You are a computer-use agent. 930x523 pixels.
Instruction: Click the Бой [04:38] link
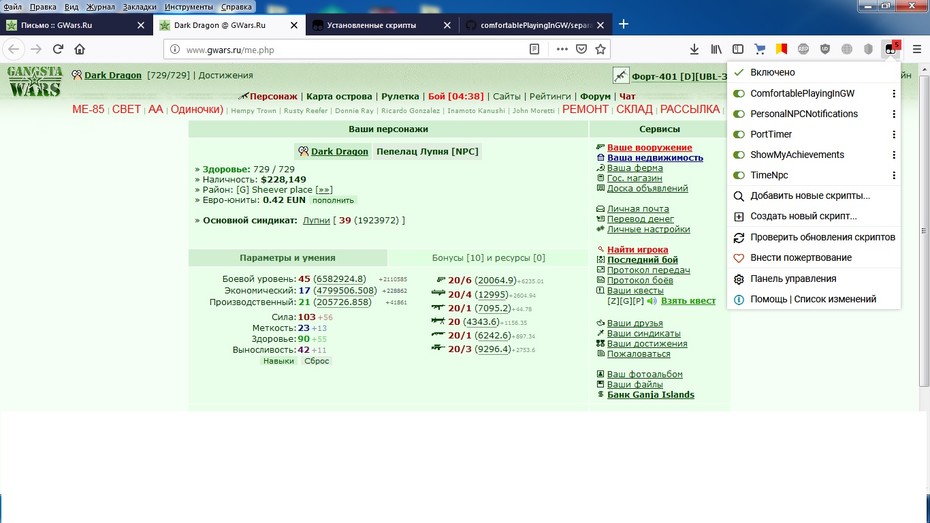pos(456,96)
